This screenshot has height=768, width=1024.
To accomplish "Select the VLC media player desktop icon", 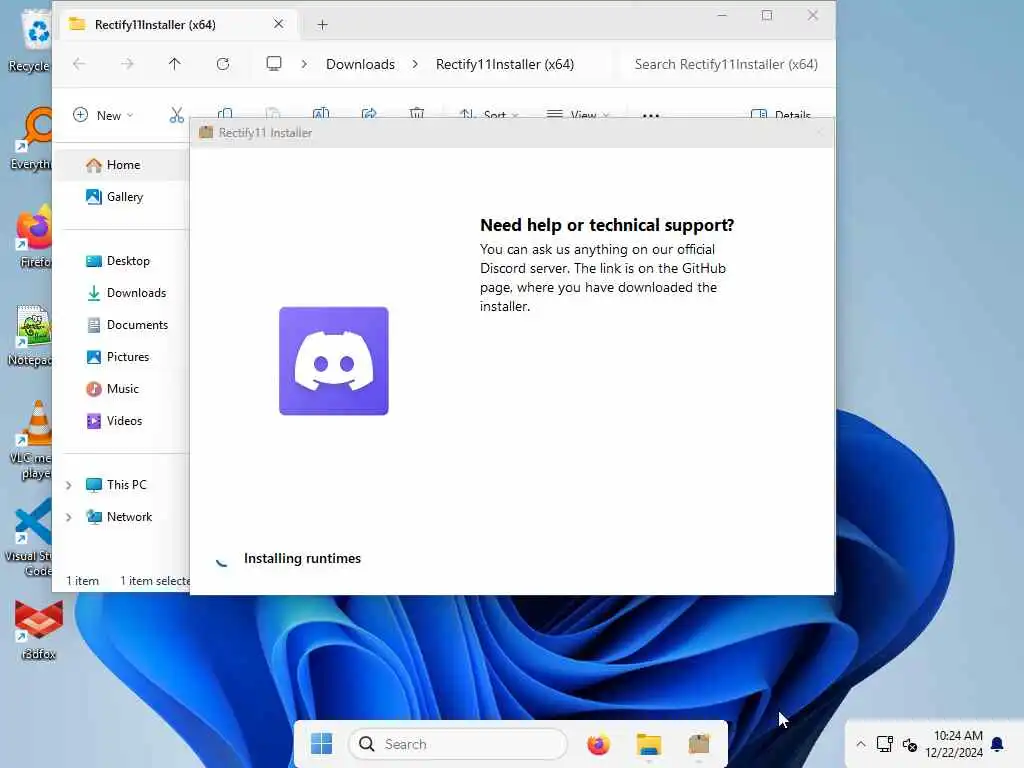I will [x=29, y=440].
